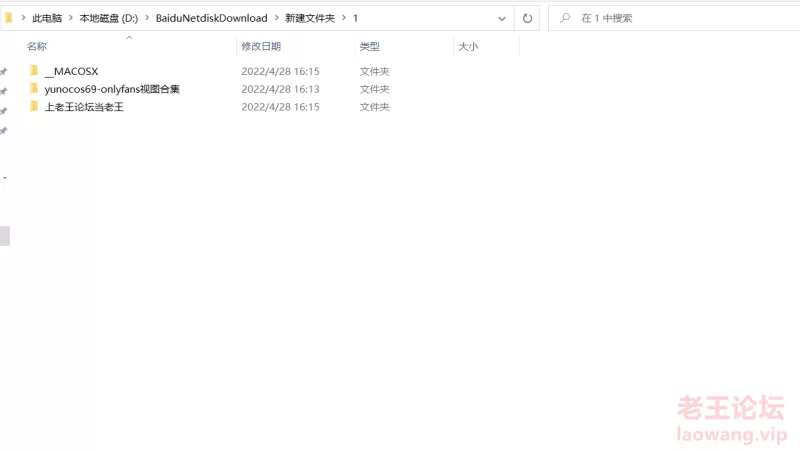Sort by 类型 column header
This screenshot has height=451, width=800.
pos(369,46)
